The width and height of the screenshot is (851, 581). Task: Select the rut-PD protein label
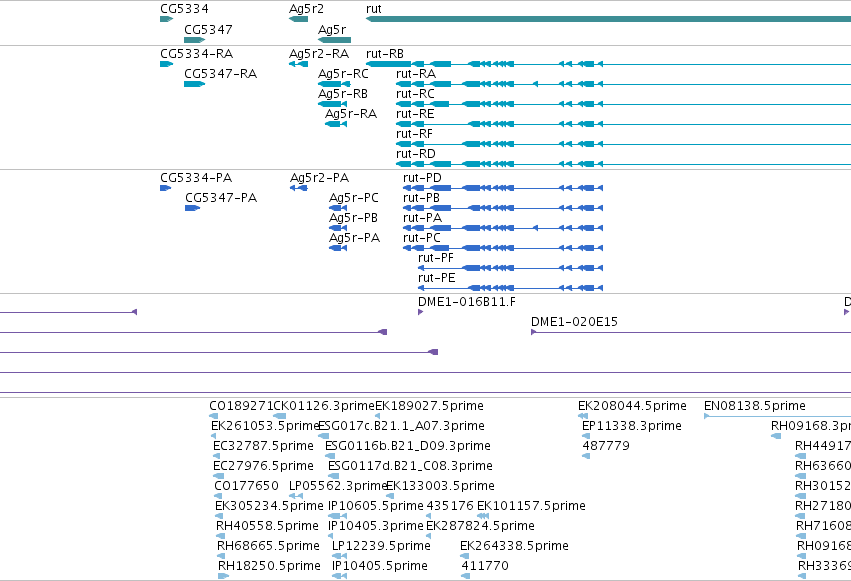(x=422, y=178)
